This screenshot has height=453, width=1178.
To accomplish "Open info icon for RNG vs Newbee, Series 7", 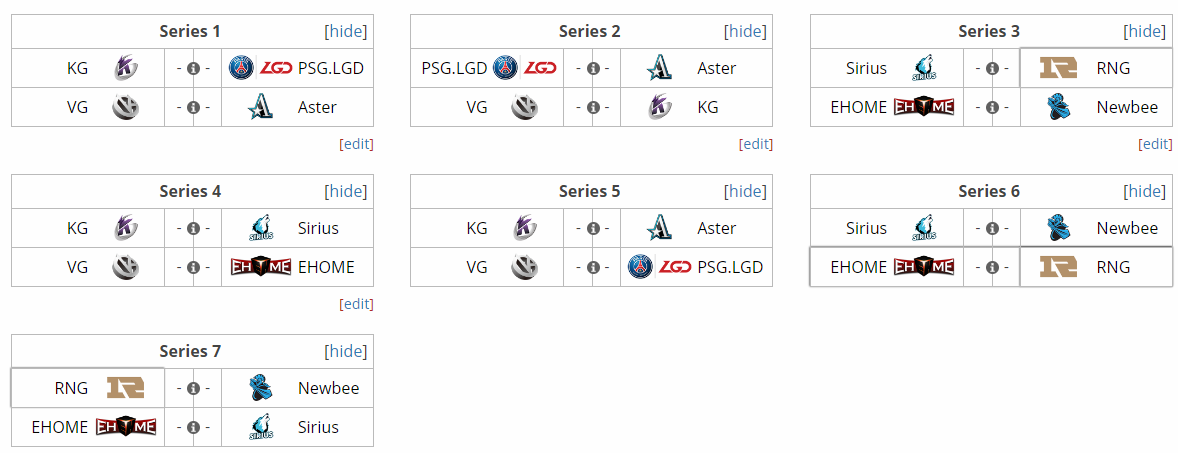I will (193, 388).
